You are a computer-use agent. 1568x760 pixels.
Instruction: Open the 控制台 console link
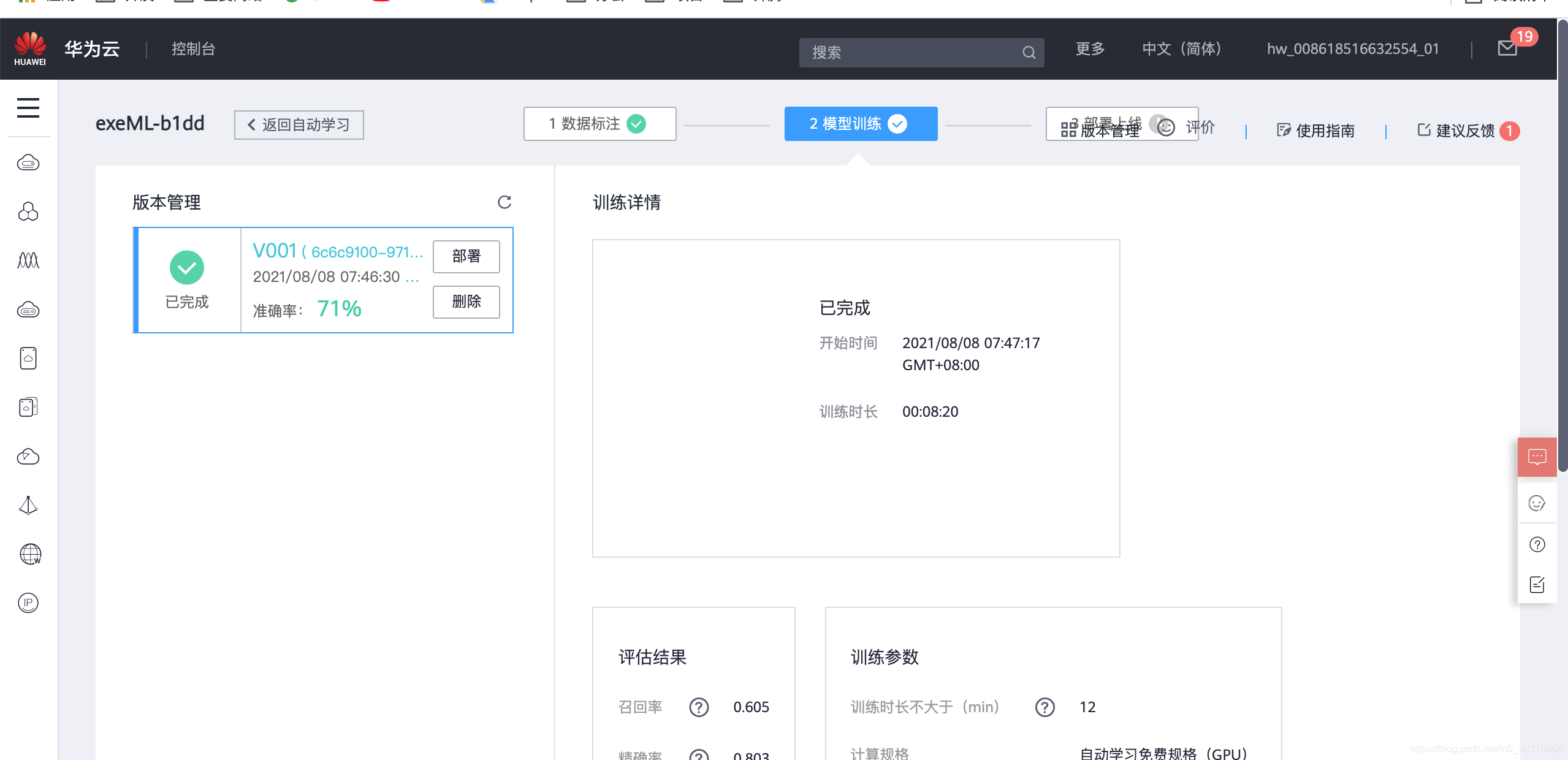pyautogui.click(x=194, y=49)
